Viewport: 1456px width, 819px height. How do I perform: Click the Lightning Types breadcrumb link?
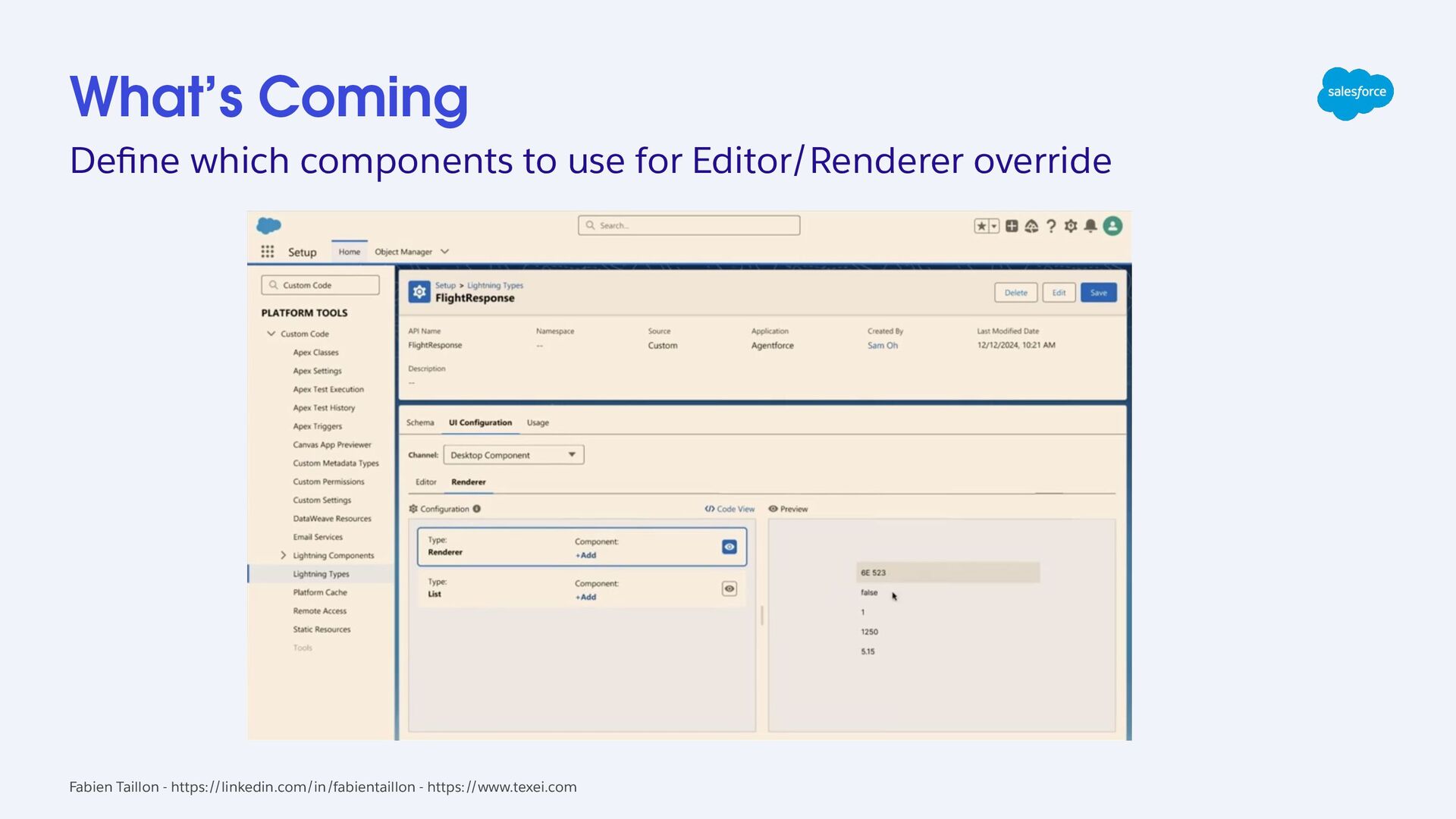tap(495, 286)
